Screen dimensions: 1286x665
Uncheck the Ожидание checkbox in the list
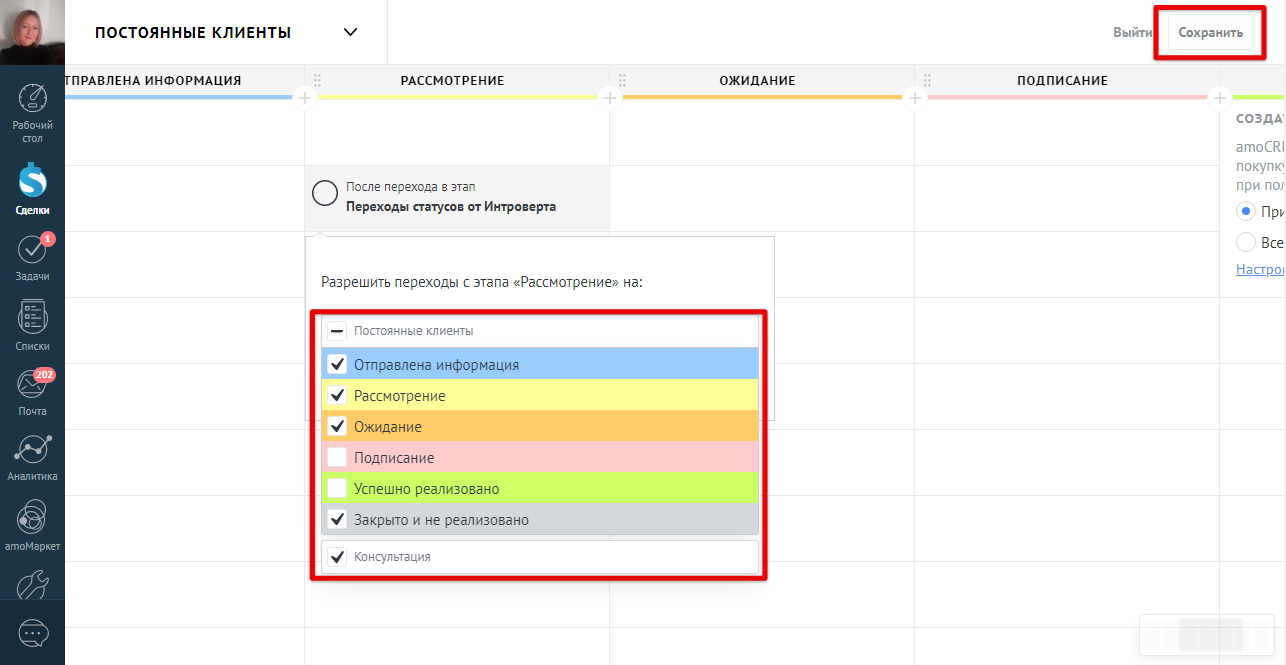coord(337,426)
